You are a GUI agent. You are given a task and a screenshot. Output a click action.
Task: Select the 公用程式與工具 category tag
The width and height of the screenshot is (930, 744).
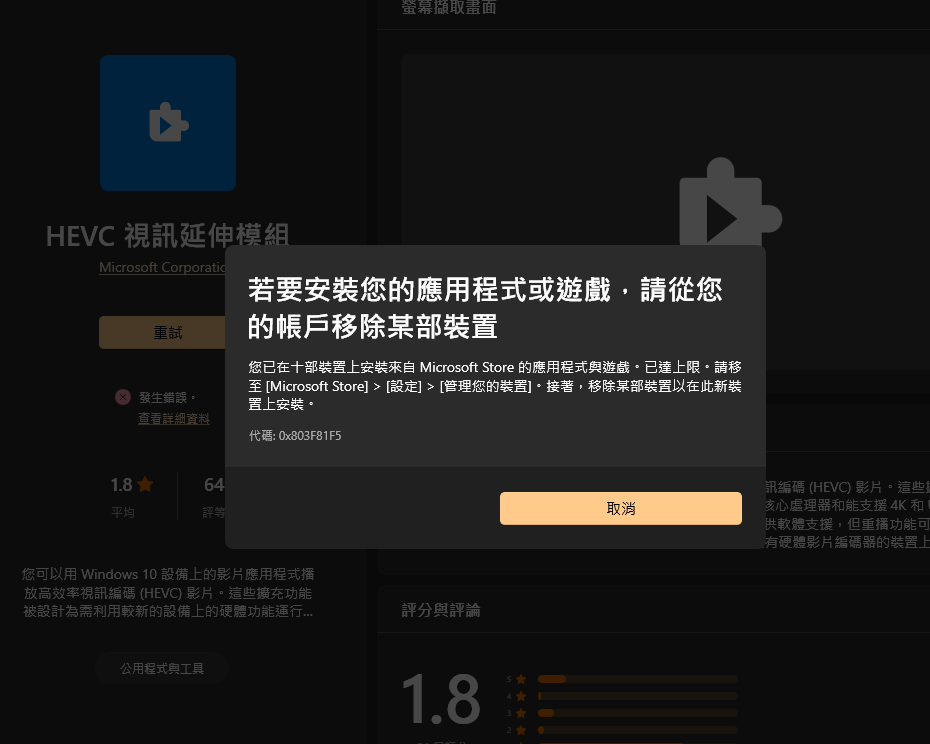tap(162, 669)
